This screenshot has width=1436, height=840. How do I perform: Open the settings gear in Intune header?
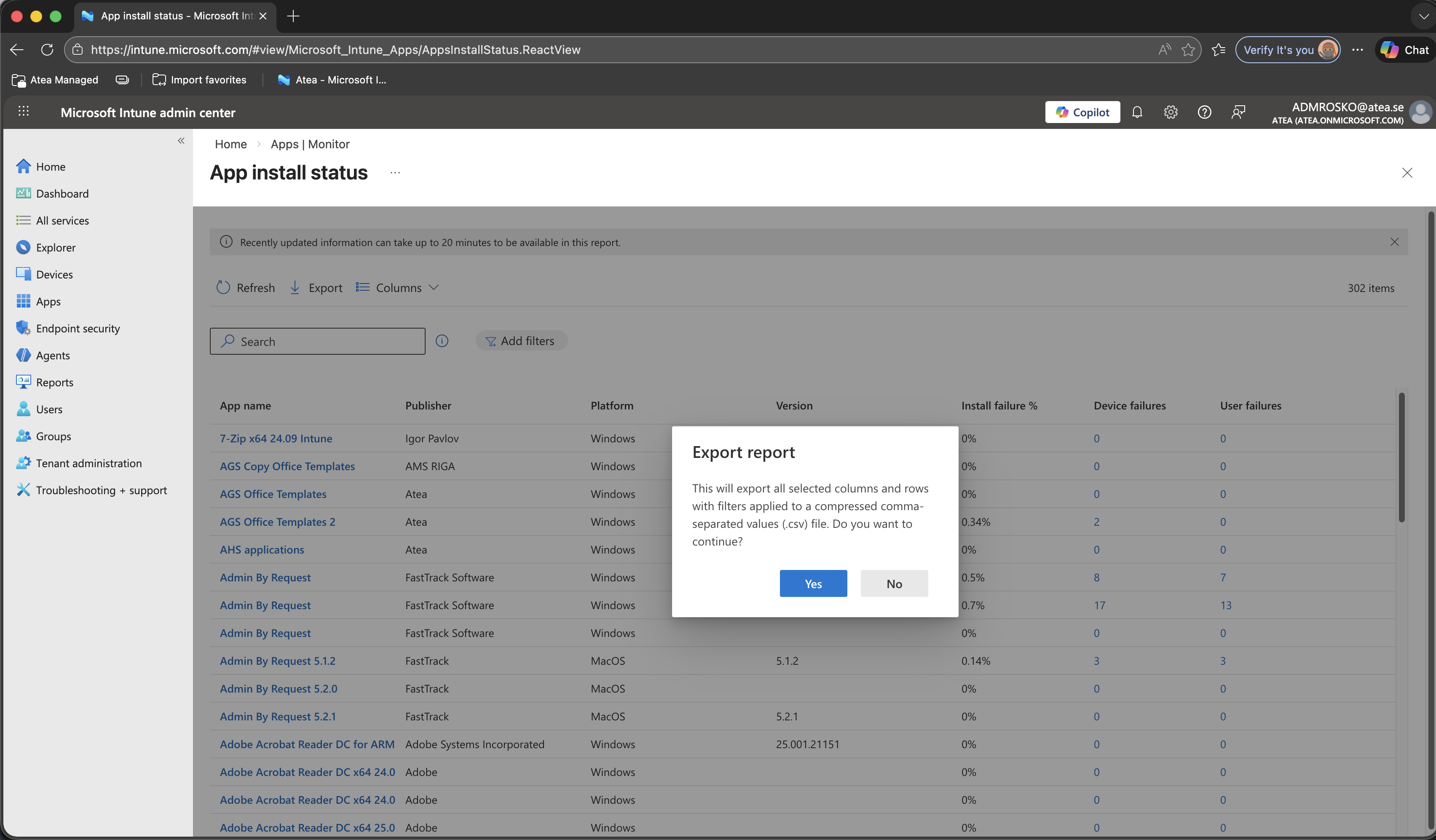click(1170, 112)
